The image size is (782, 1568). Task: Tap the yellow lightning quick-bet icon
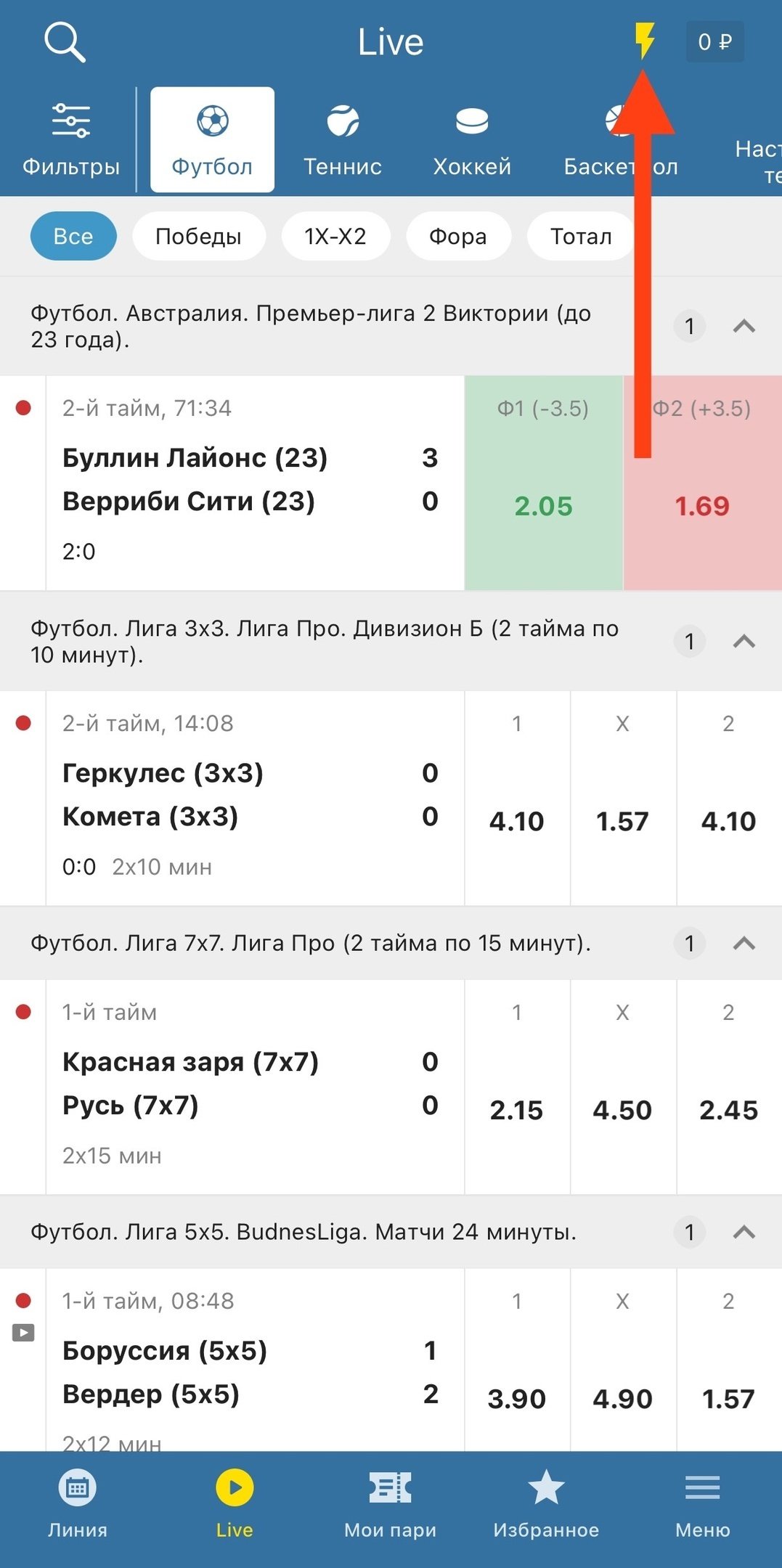[x=644, y=41]
